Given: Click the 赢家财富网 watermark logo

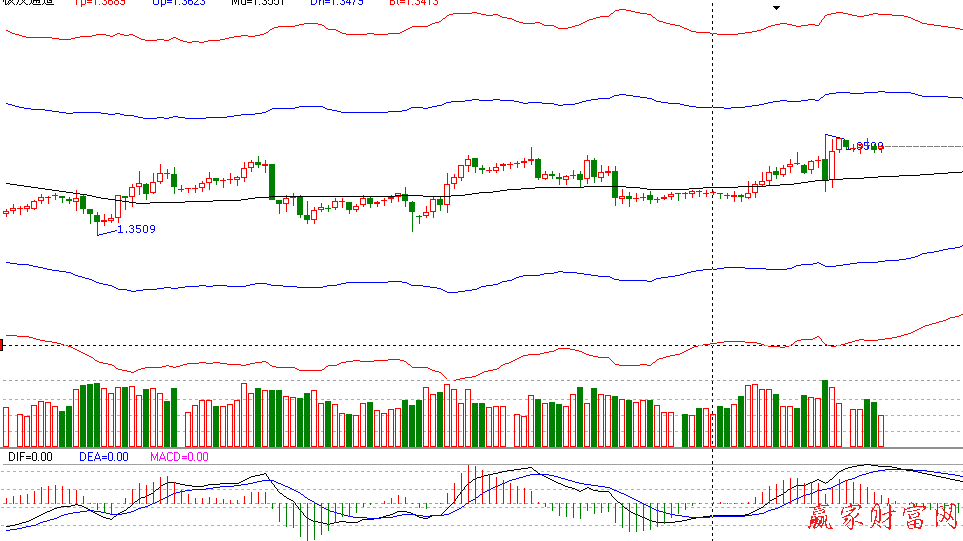Looking at the screenshot, I should 882,517.
